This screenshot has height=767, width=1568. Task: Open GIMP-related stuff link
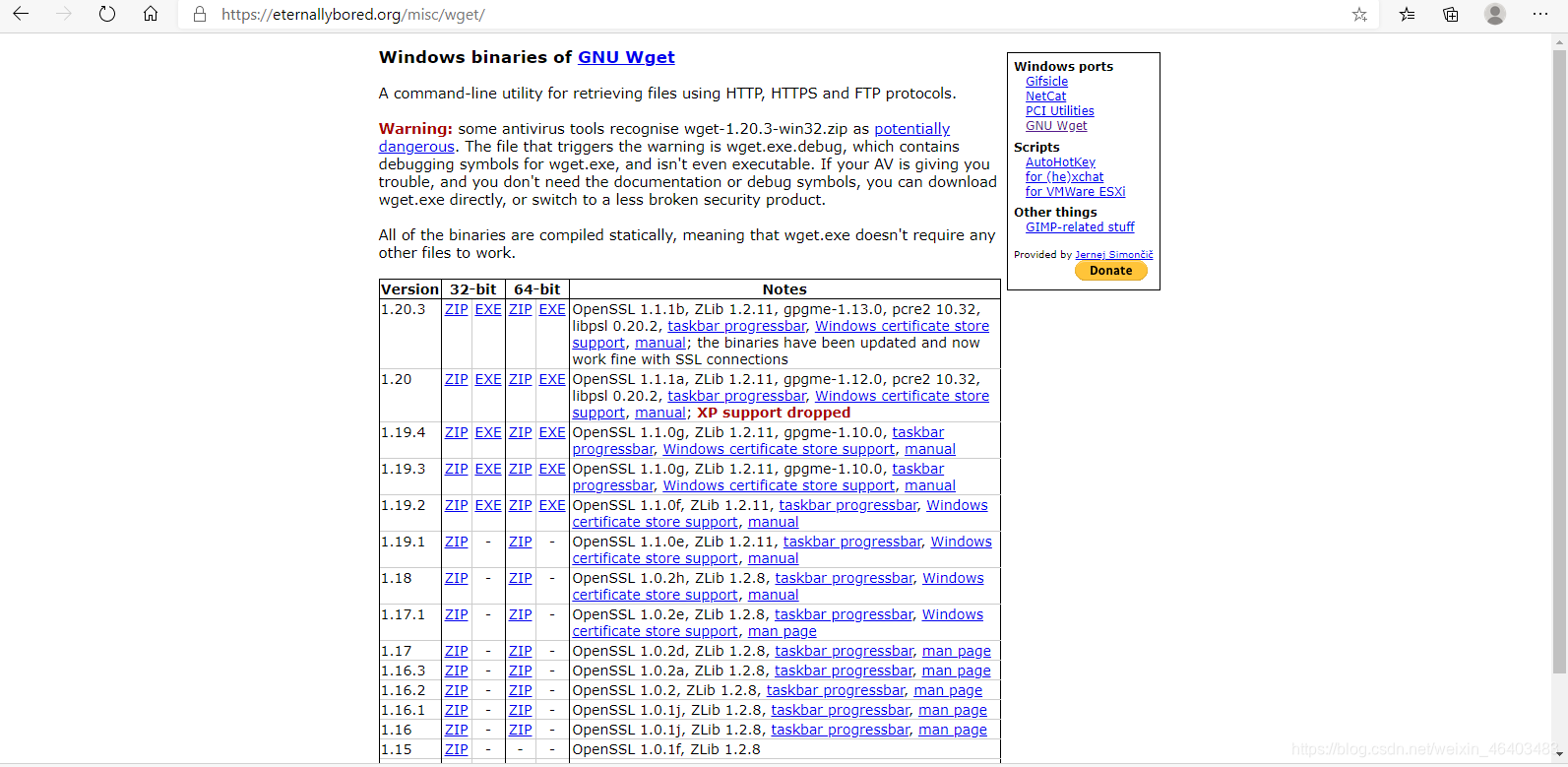(1080, 227)
